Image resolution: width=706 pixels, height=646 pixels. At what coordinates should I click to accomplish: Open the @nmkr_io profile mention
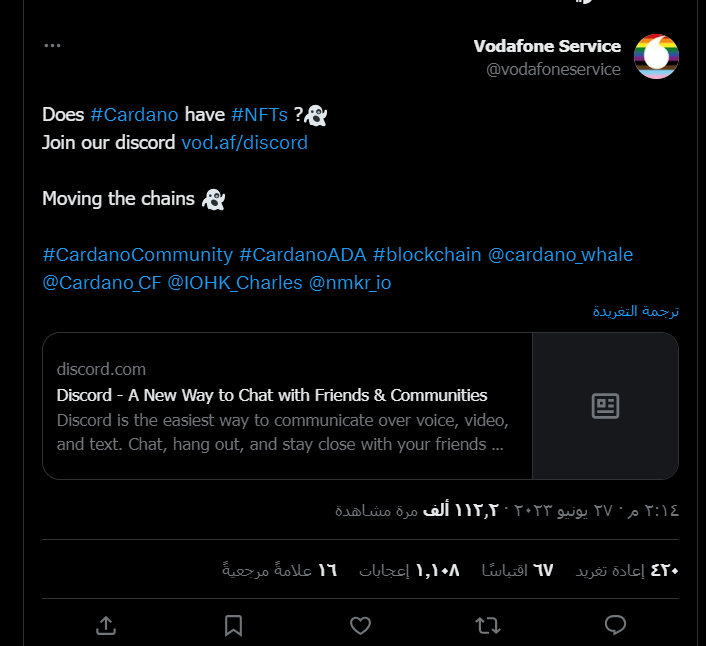point(350,283)
